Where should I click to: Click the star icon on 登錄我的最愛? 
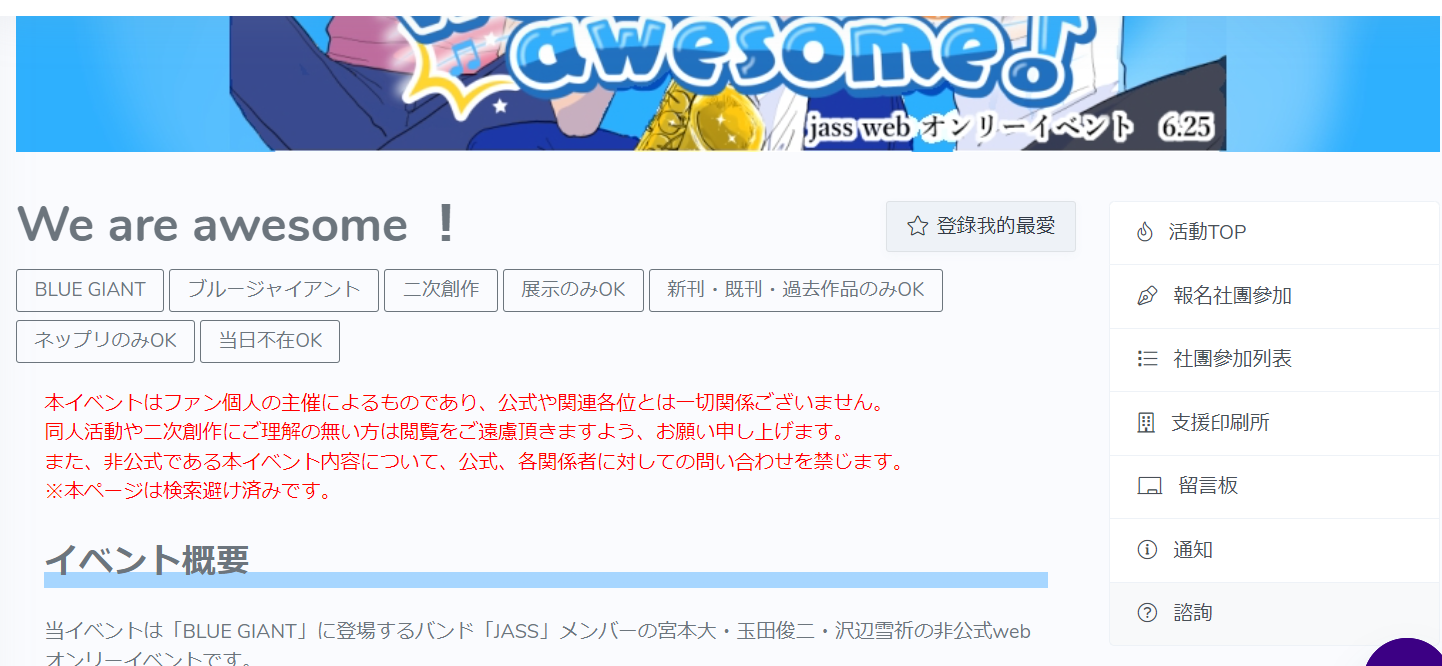(x=917, y=226)
